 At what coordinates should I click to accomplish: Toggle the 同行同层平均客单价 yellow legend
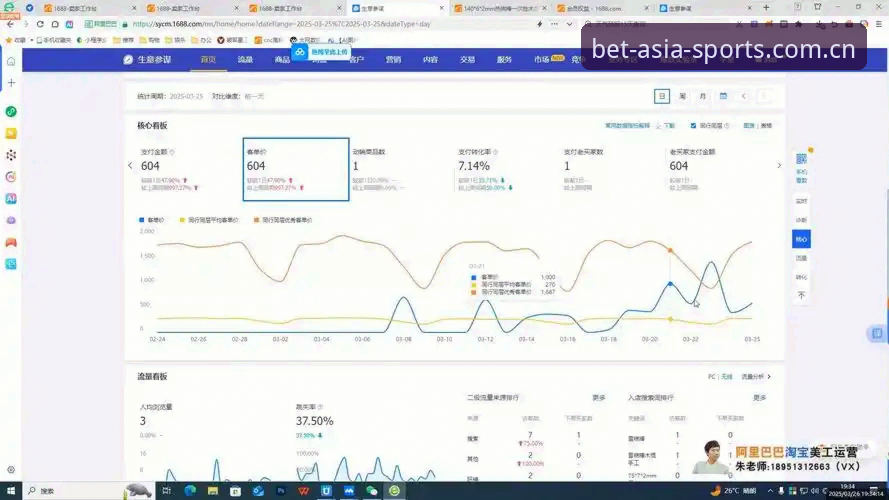tap(209, 220)
